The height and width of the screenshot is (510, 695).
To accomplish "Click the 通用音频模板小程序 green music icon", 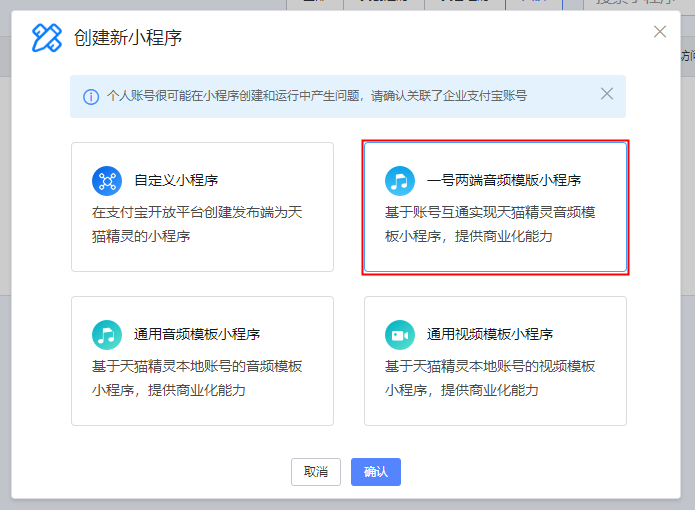I will pos(107,335).
